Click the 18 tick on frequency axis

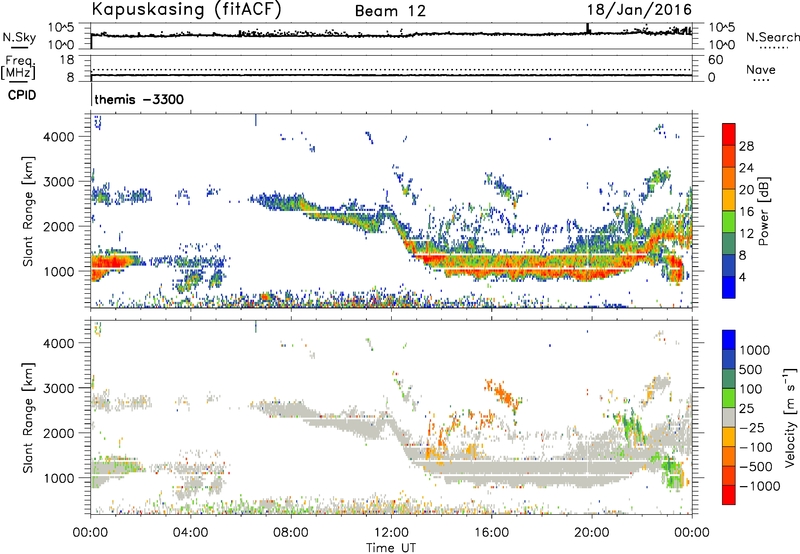(x=67, y=60)
